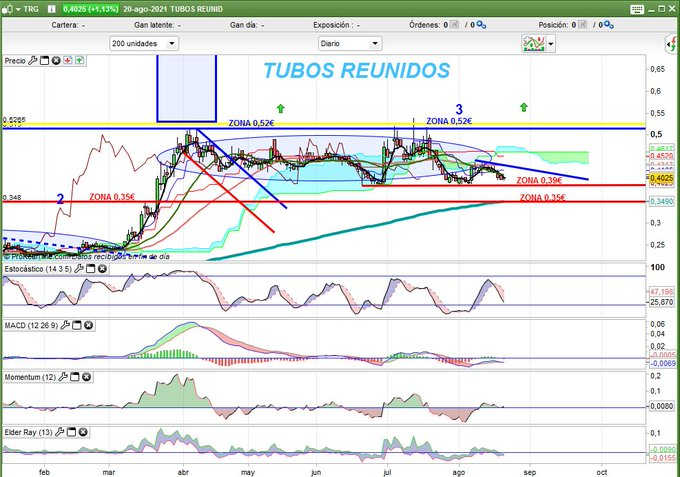
Task: Expand the collapsed side toolbar arrow at right edge
Action: (x=671, y=44)
